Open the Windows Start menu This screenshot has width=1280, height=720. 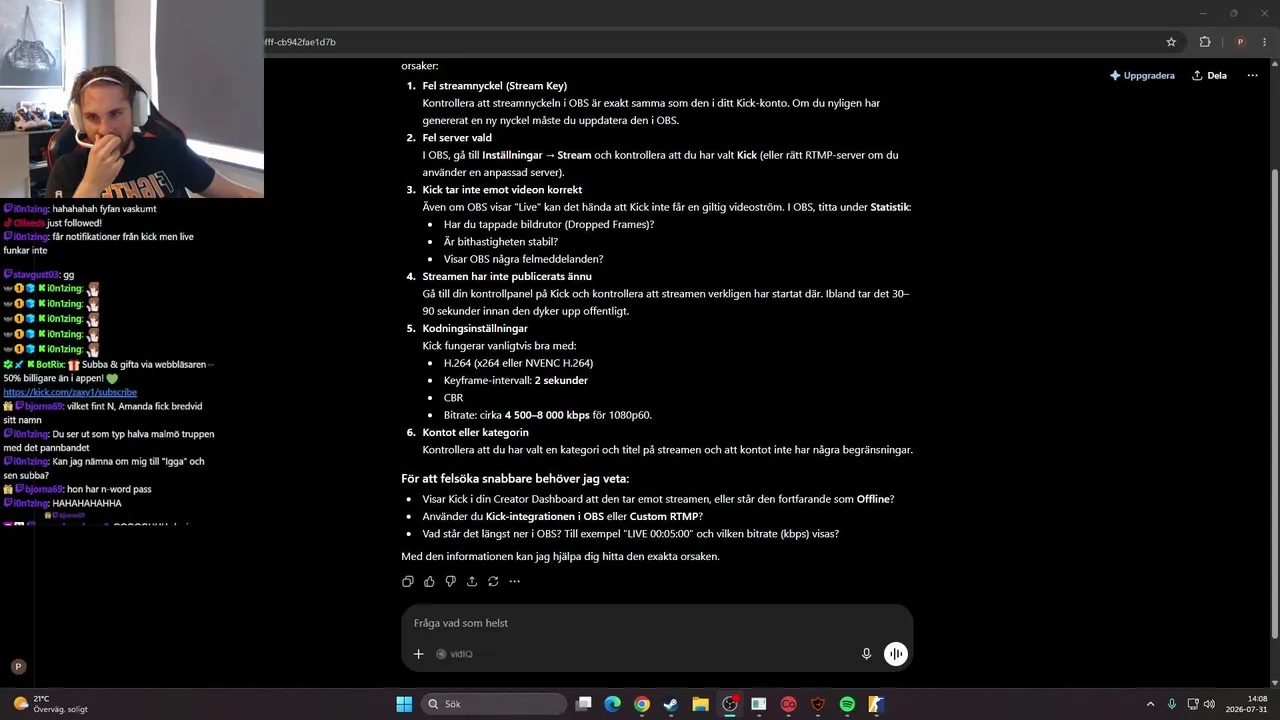pyautogui.click(x=404, y=704)
